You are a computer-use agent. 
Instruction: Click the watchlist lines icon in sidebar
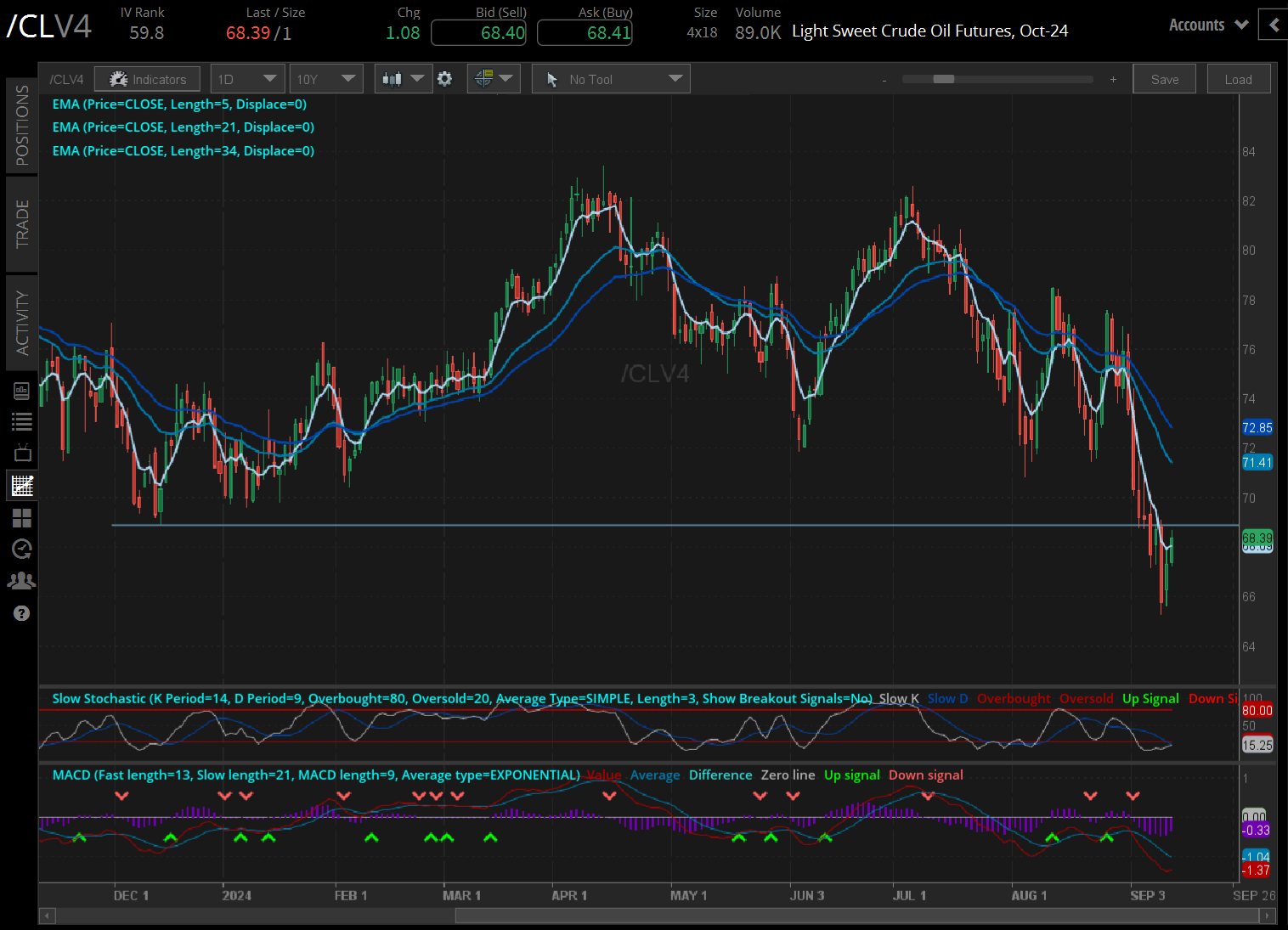[x=21, y=421]
